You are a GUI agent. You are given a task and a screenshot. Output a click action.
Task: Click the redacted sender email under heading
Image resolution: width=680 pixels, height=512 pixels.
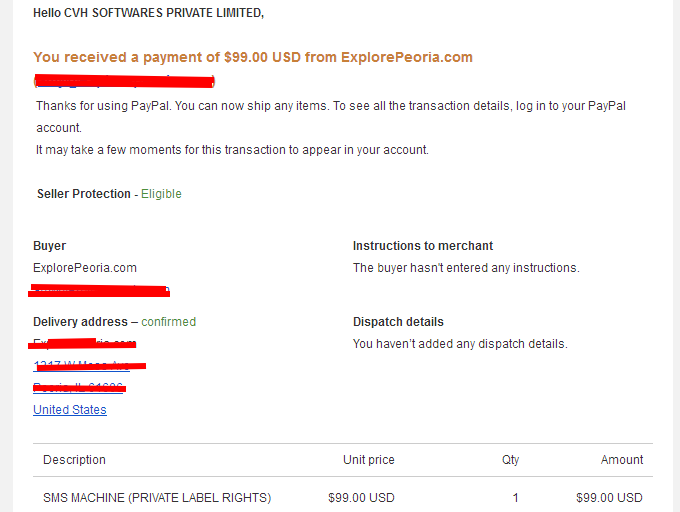pyautogui.click(x=124, y=81)
